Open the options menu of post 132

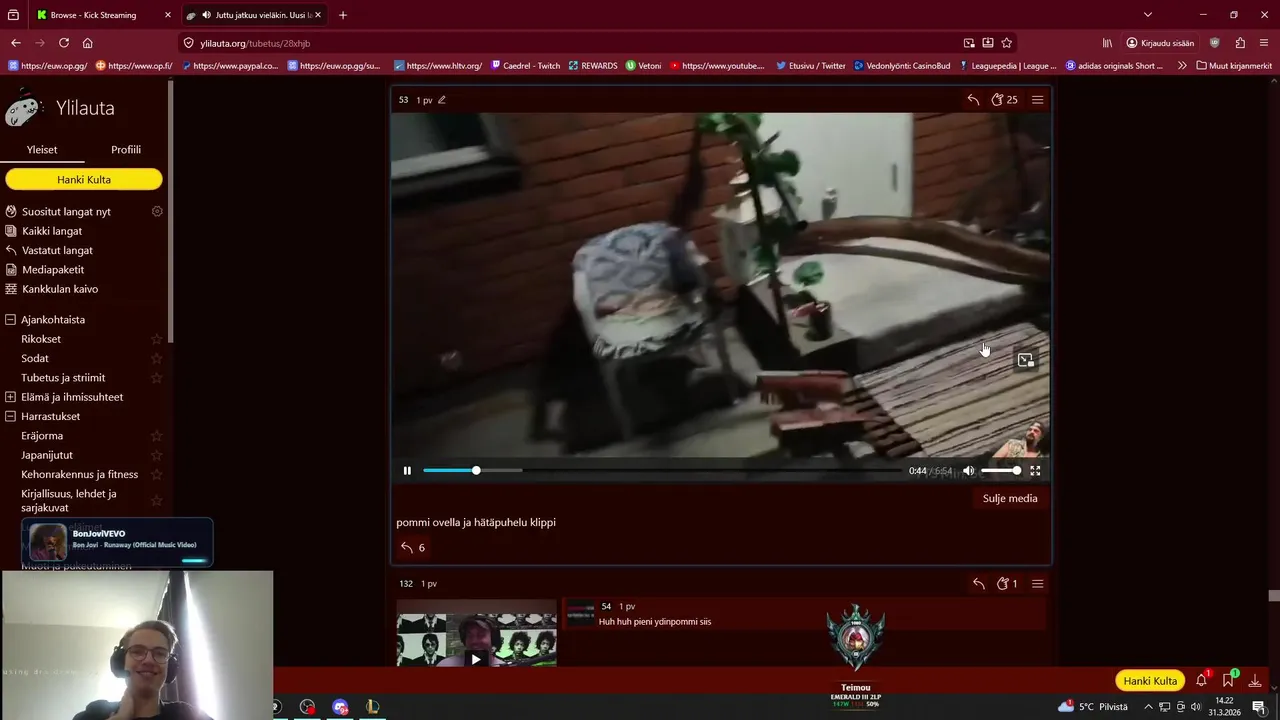coord(1037,584)
